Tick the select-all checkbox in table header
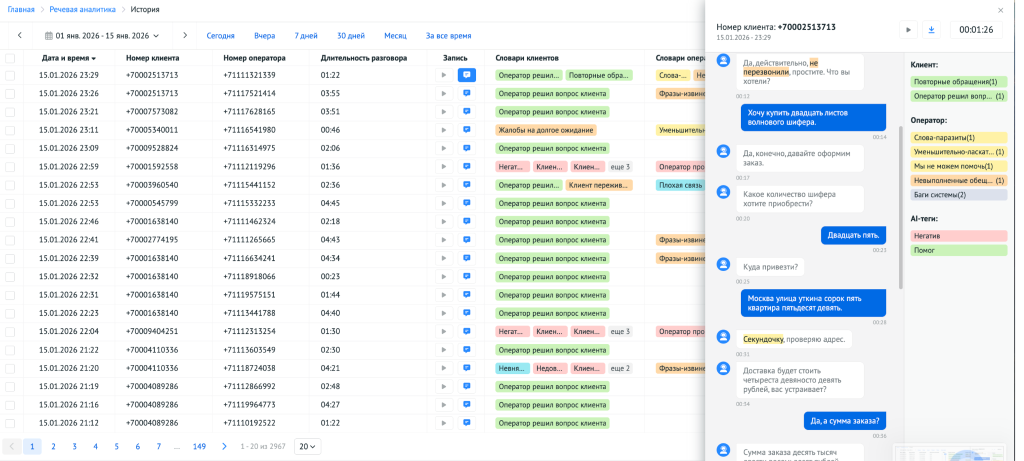The image size is (1024, 461). coord(10,58)
